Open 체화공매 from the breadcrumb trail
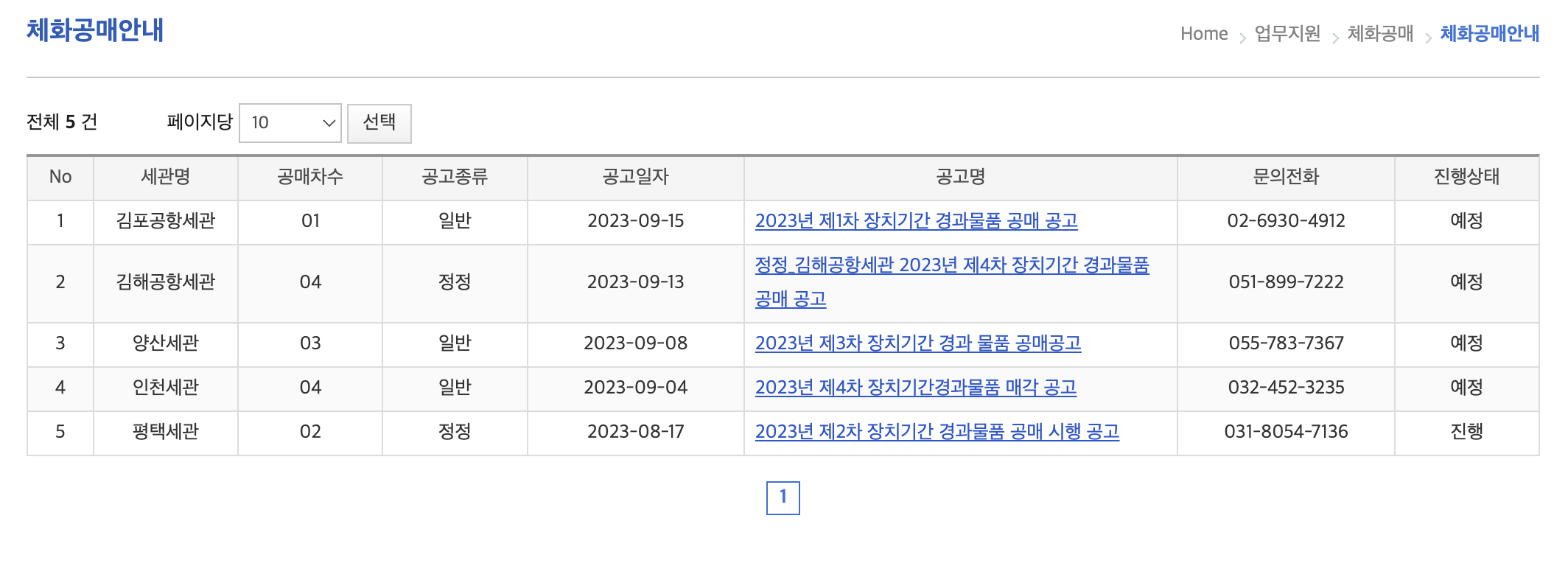The width and height of the screenshot is (1568, 566). click(x=1381, y=33)
